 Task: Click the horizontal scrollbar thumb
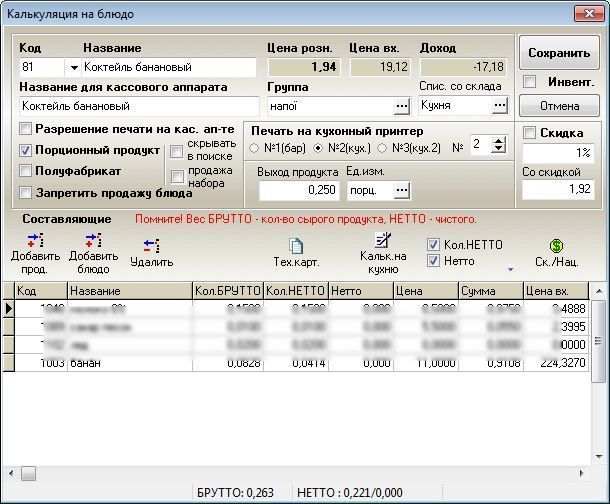(28, 473)
